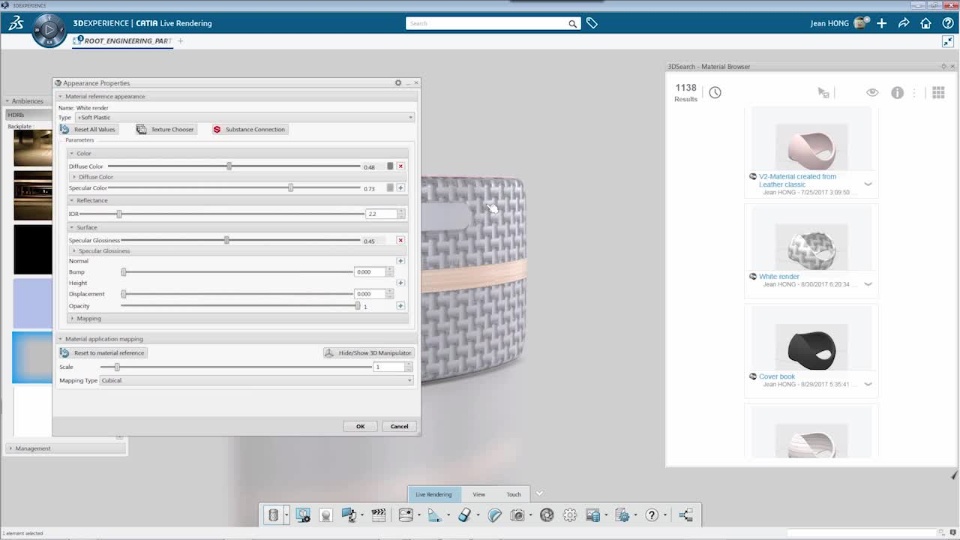Open the Mapping Type Cubical dropdown
The height and width of the screenshot is (540, 960).
click(256, 380)
